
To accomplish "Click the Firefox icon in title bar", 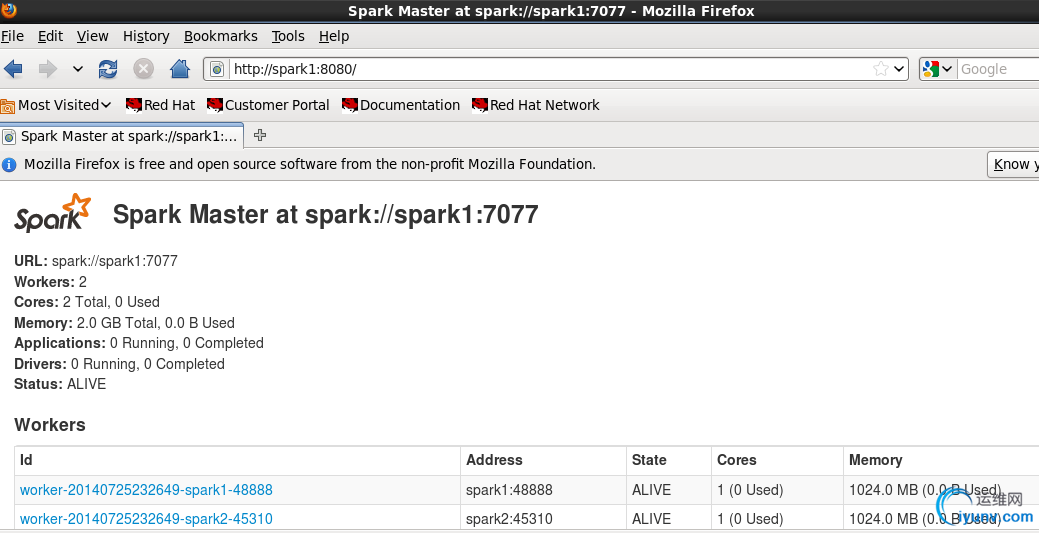I will click(9, 10).
